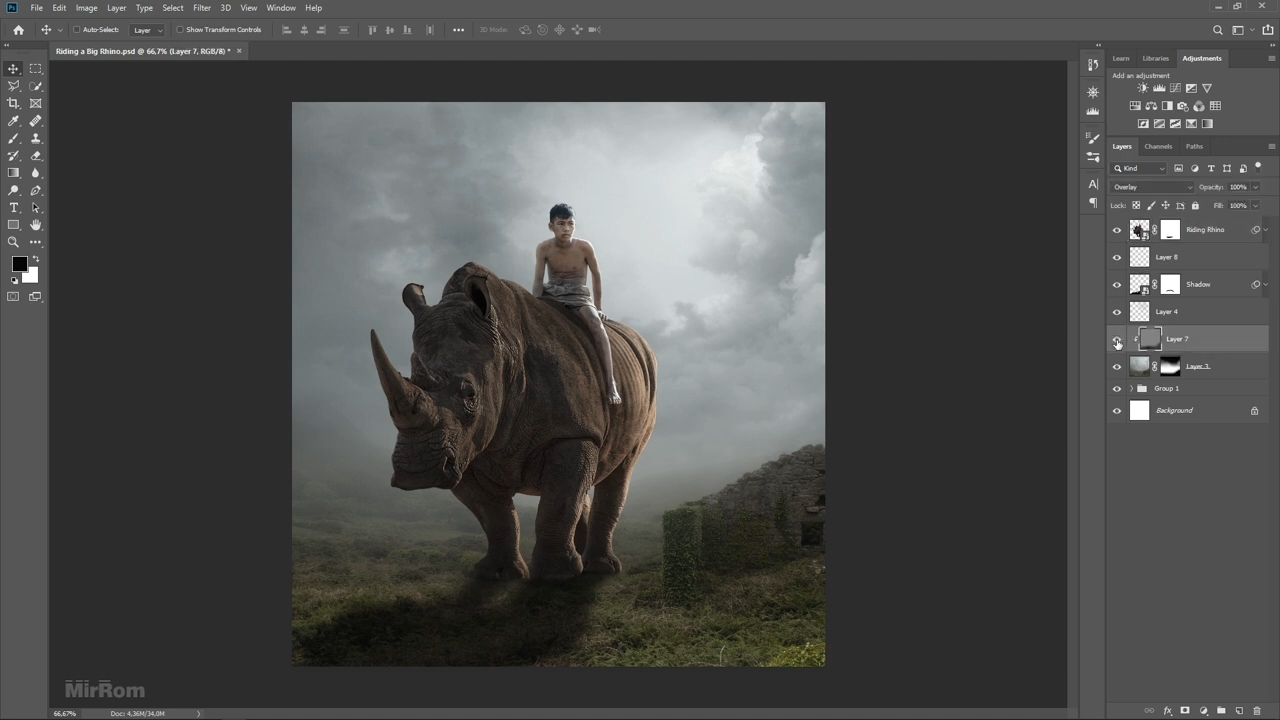This screenshot has height=720, width=1280.
Task: Select the Layer 4 thumbnail
Action: pos(1139,312)
